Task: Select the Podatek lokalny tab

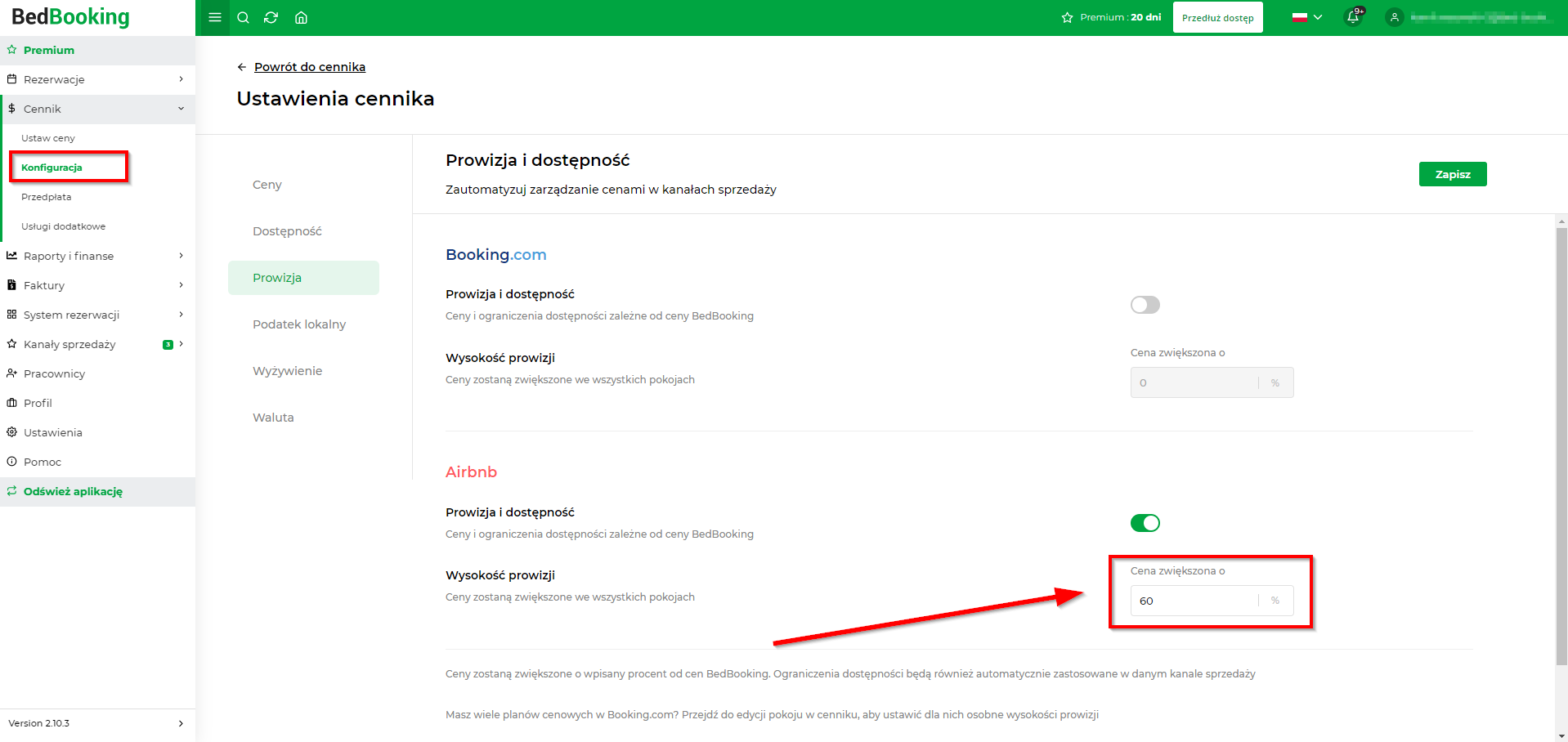Action: [x=303, y=324]
